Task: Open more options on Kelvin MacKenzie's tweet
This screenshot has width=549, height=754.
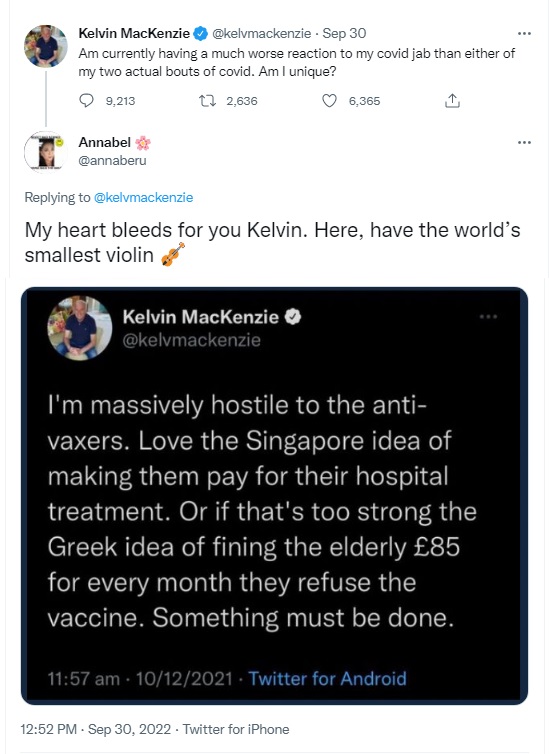Action: (x=524, y=33)
